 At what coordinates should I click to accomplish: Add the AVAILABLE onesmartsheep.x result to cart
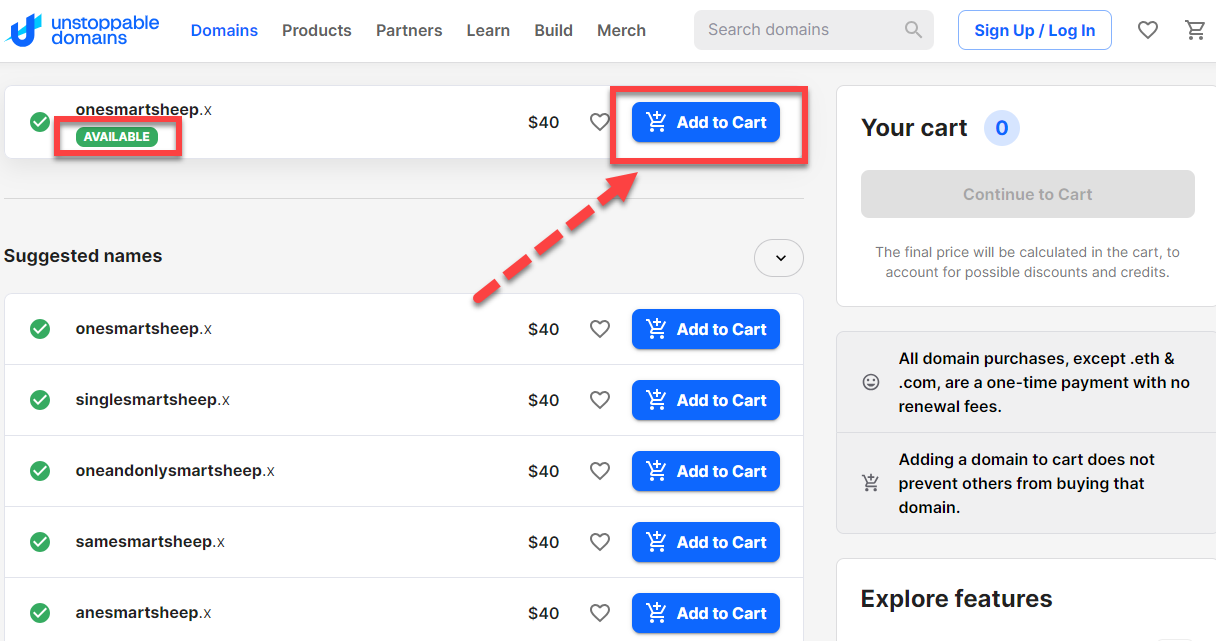[x=706, y=122]
